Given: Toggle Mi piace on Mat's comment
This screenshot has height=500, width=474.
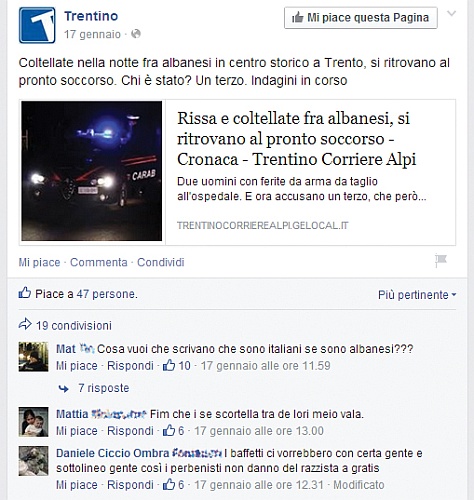Looking at the screenshot, I should tap(77, 366).
